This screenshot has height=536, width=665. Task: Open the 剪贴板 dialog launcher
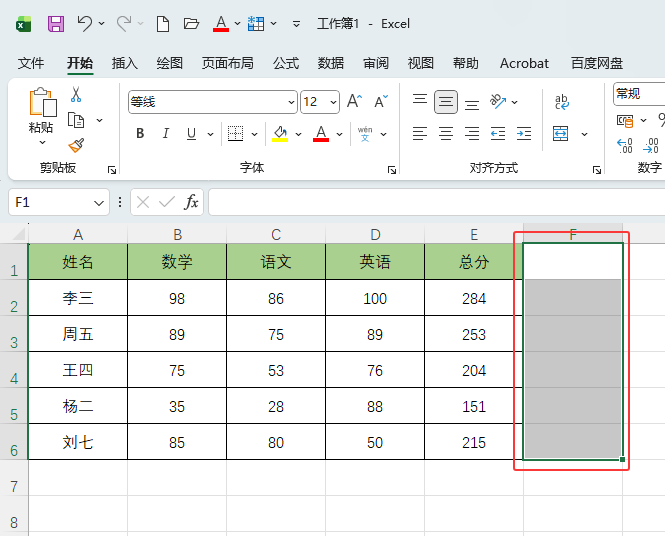112,170
